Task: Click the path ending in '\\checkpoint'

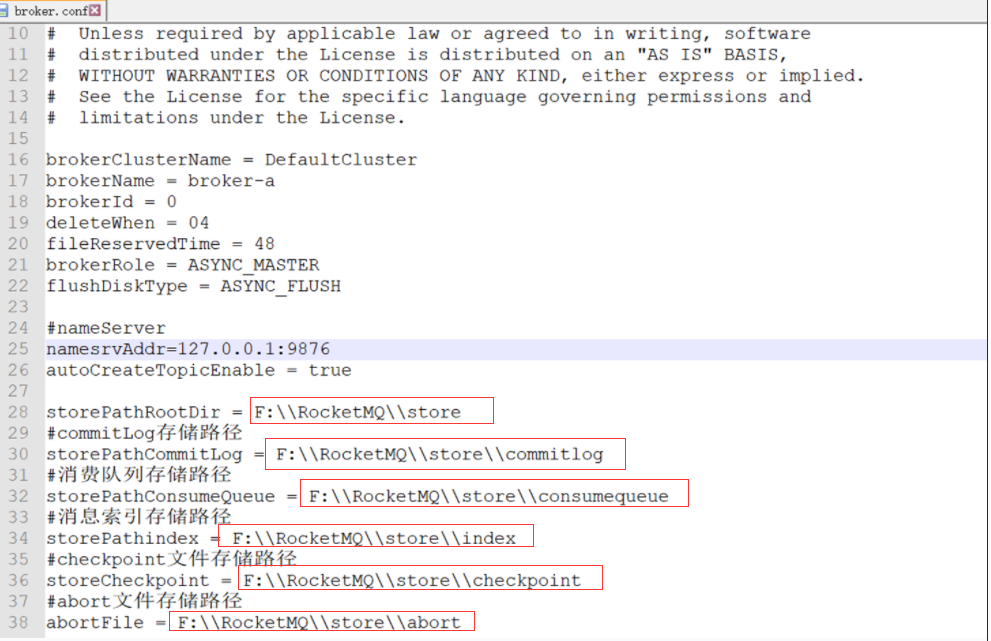Action: click(412, 580)
